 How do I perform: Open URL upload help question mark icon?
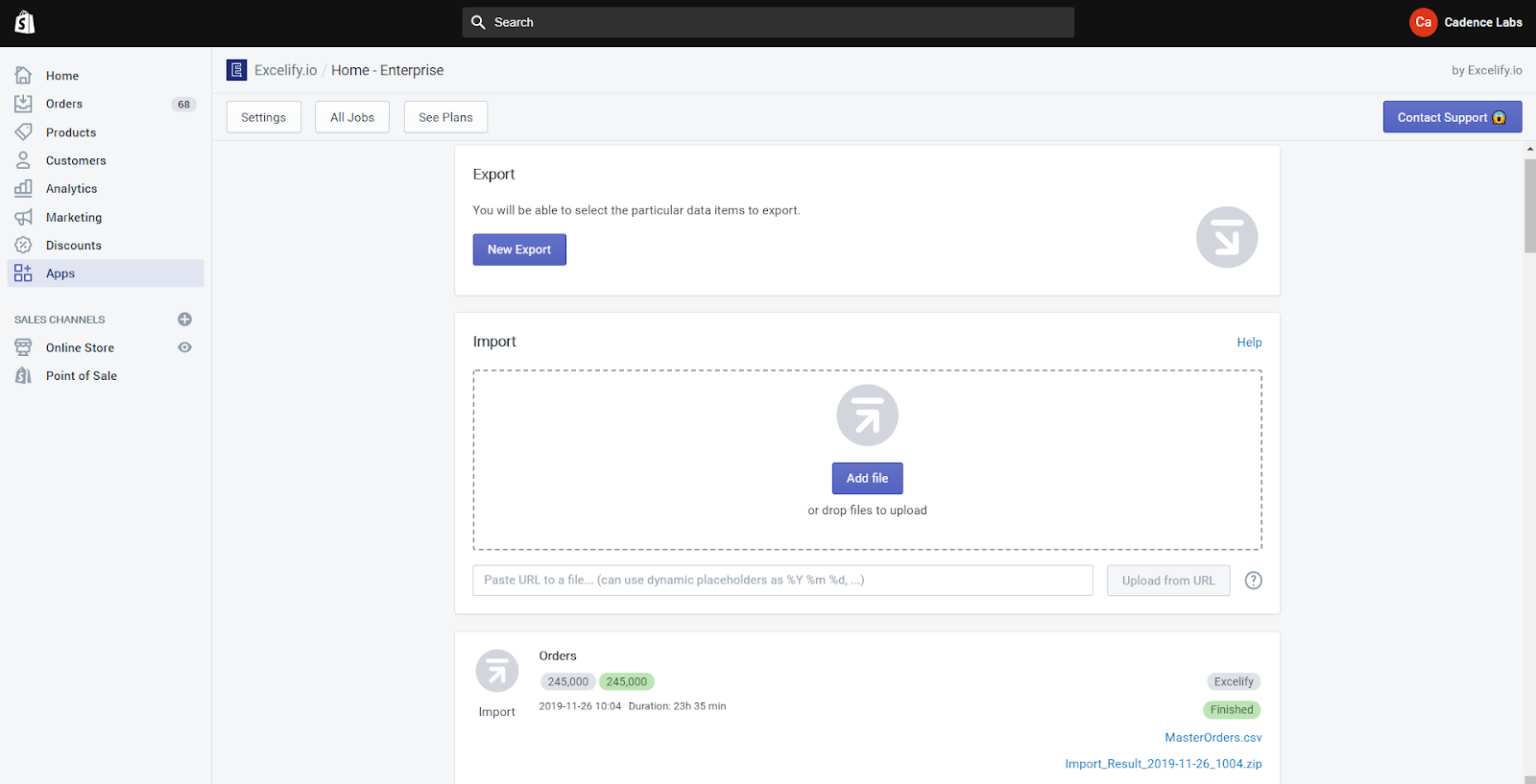1254,581
